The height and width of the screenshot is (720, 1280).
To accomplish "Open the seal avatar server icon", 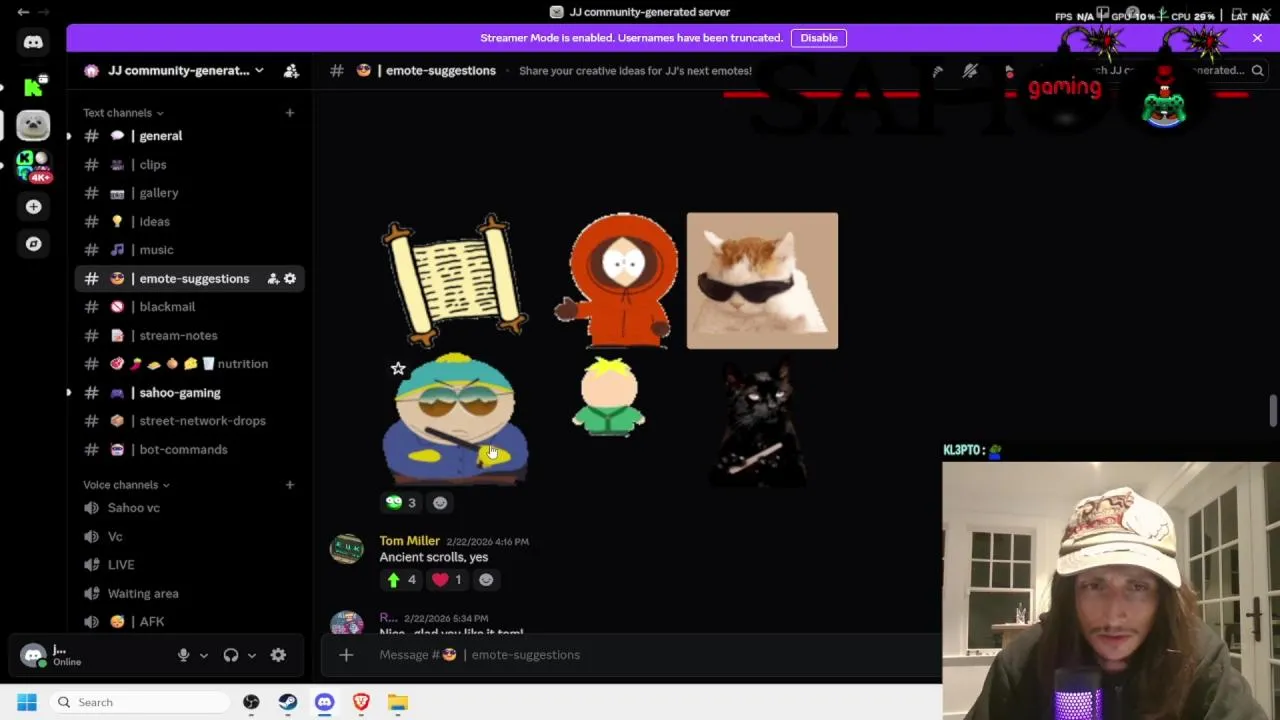I will 33,124.
